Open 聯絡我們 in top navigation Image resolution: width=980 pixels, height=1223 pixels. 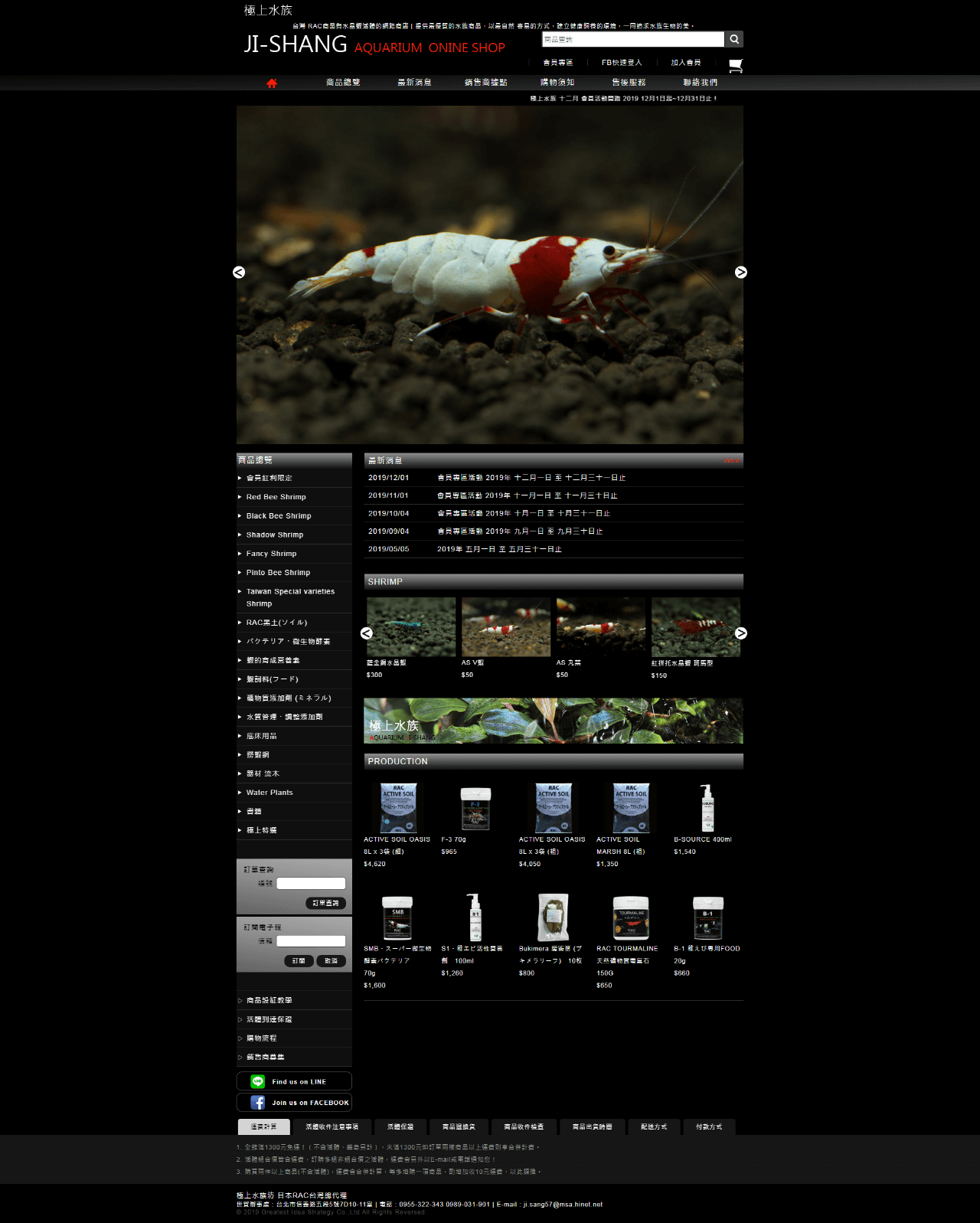pos(701,82)
